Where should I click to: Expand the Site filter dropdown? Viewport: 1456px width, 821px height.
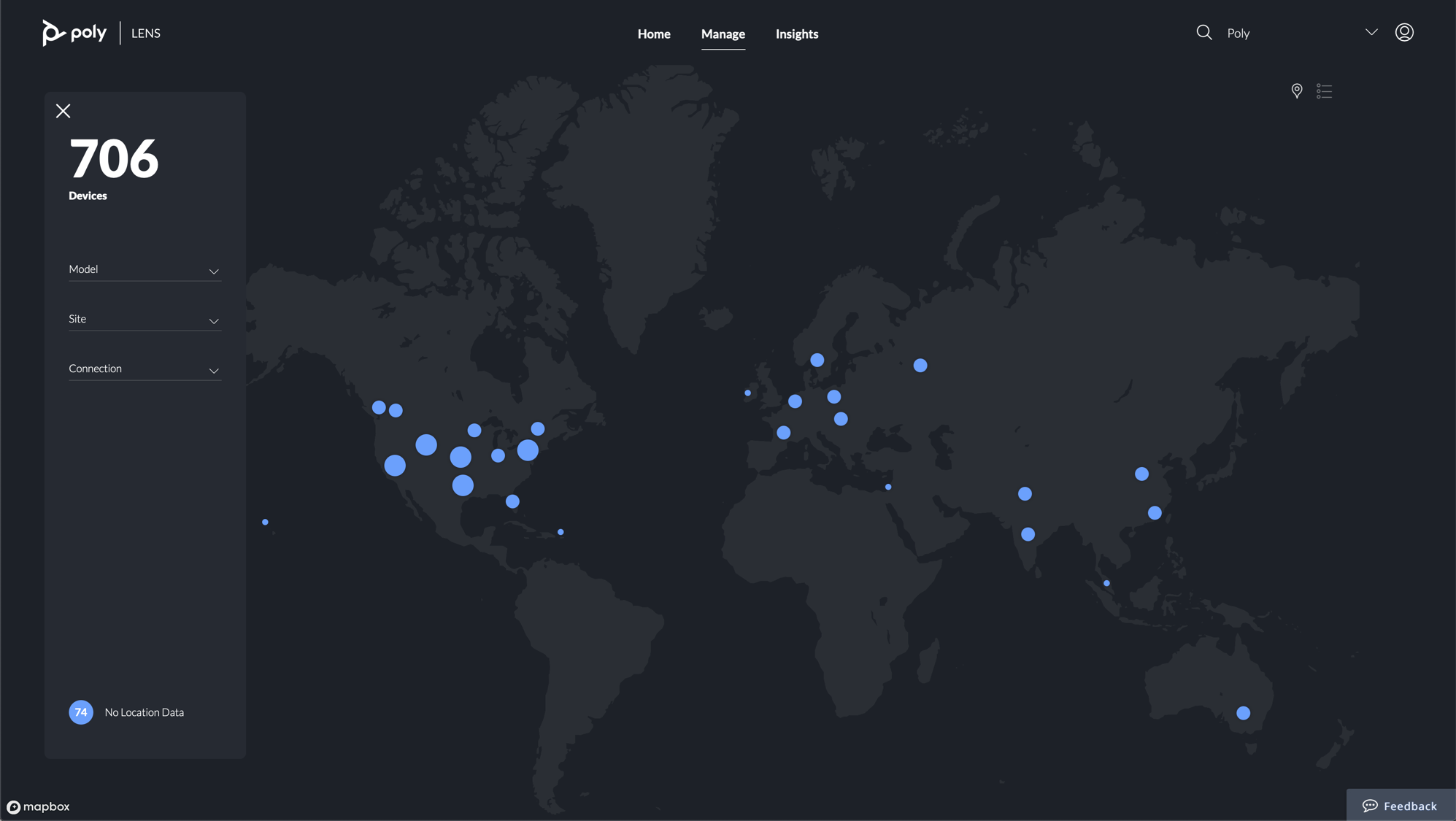(145, 320)
